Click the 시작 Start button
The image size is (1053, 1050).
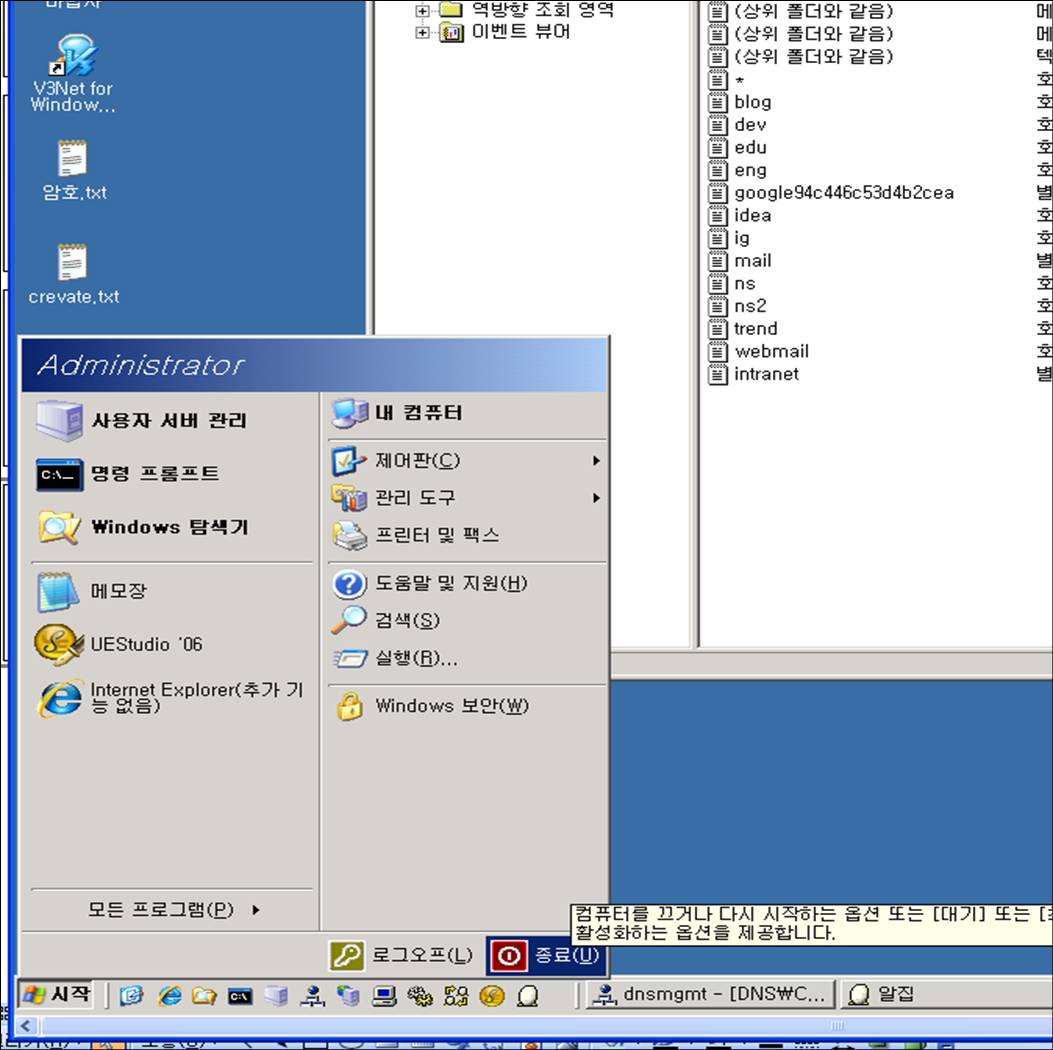click(x=56, y=994)
